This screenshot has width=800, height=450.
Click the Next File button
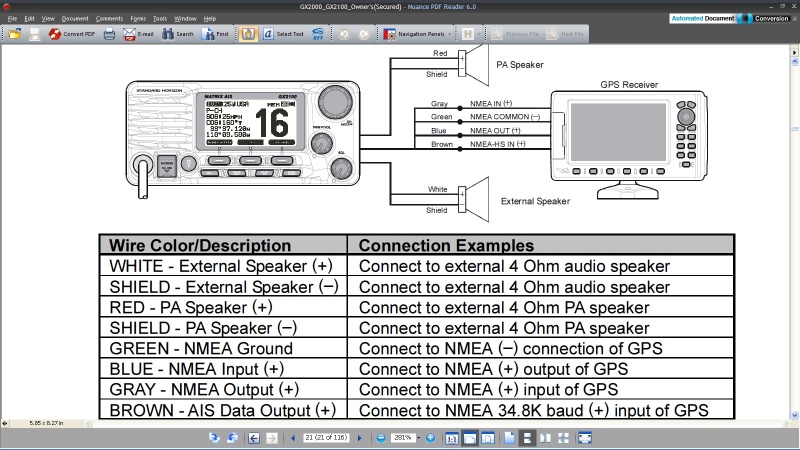click(565, 34)
